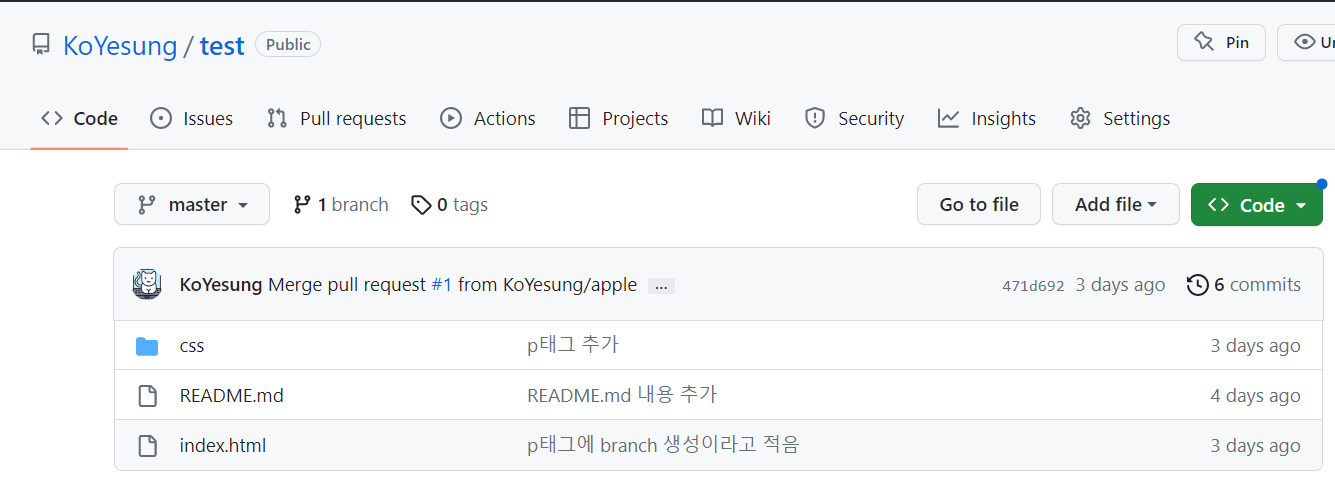Click index.html file icon

pos(147,446)
